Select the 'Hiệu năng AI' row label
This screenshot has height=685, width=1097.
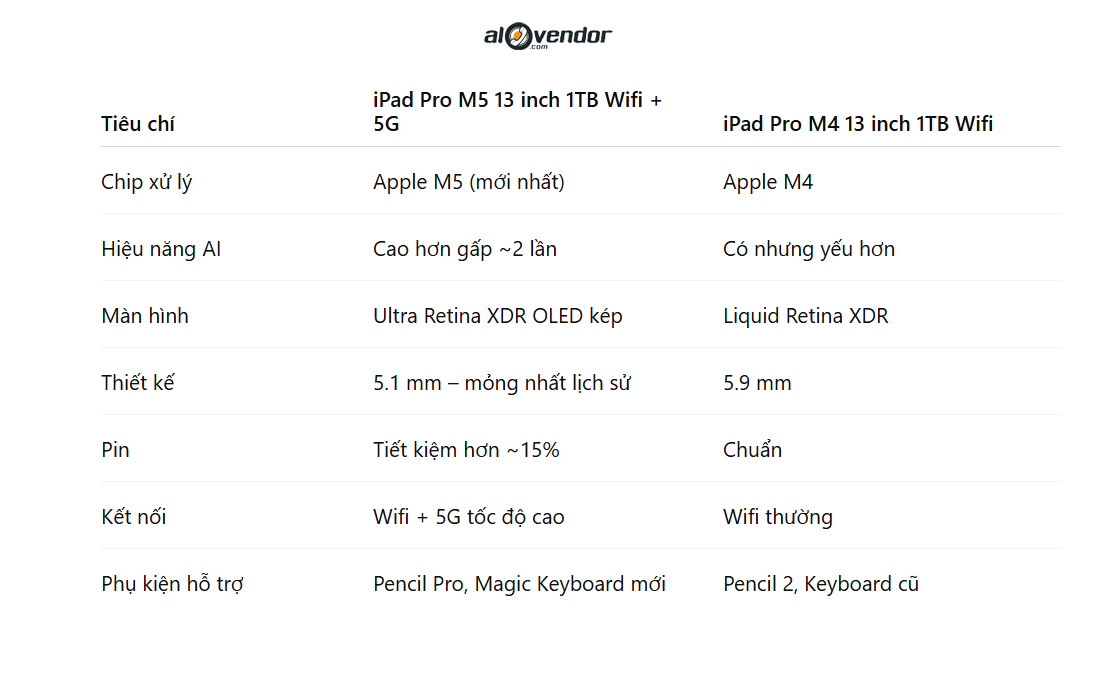click(161, 249)
